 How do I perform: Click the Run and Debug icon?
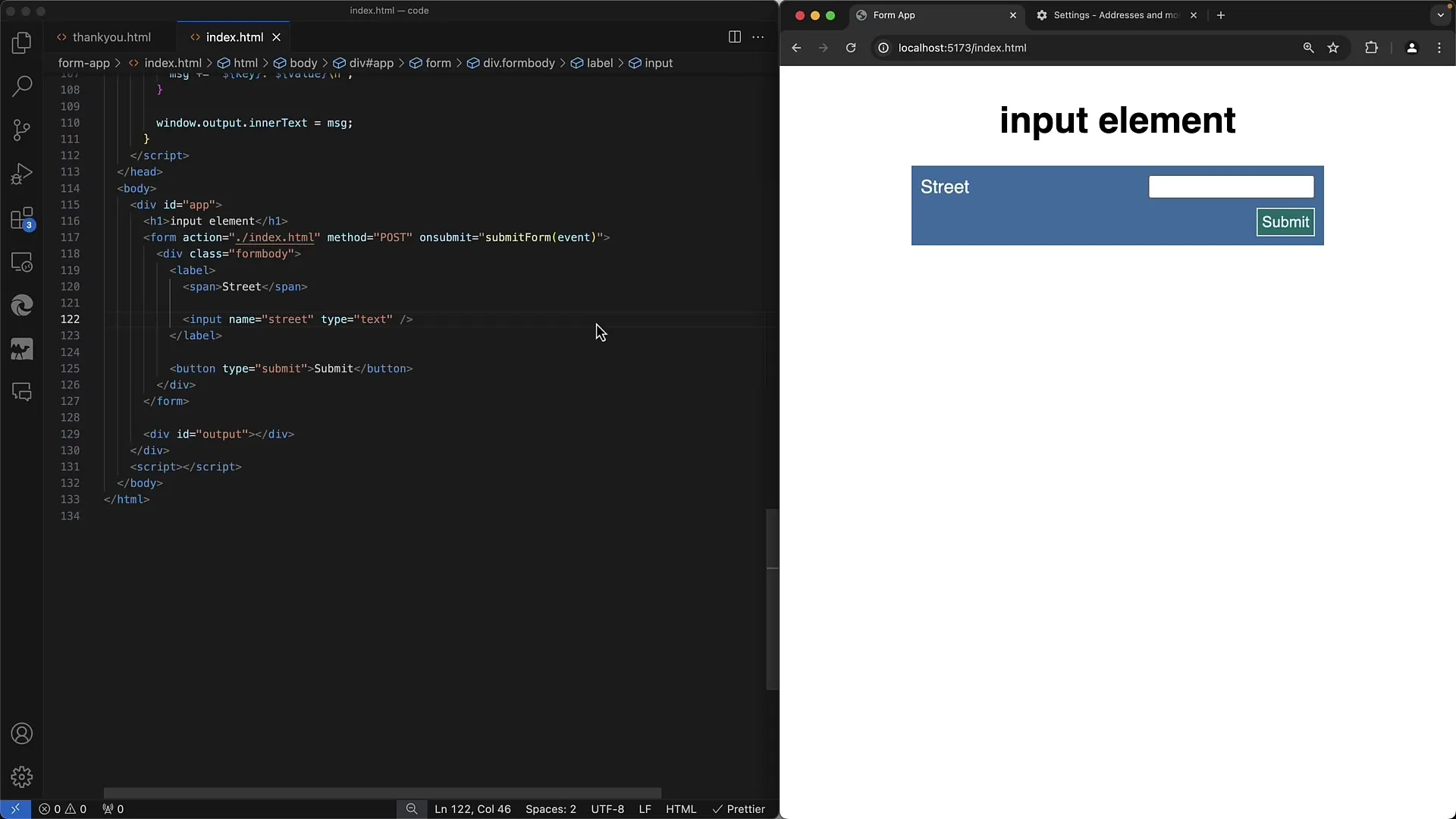[x=22, y=173]
